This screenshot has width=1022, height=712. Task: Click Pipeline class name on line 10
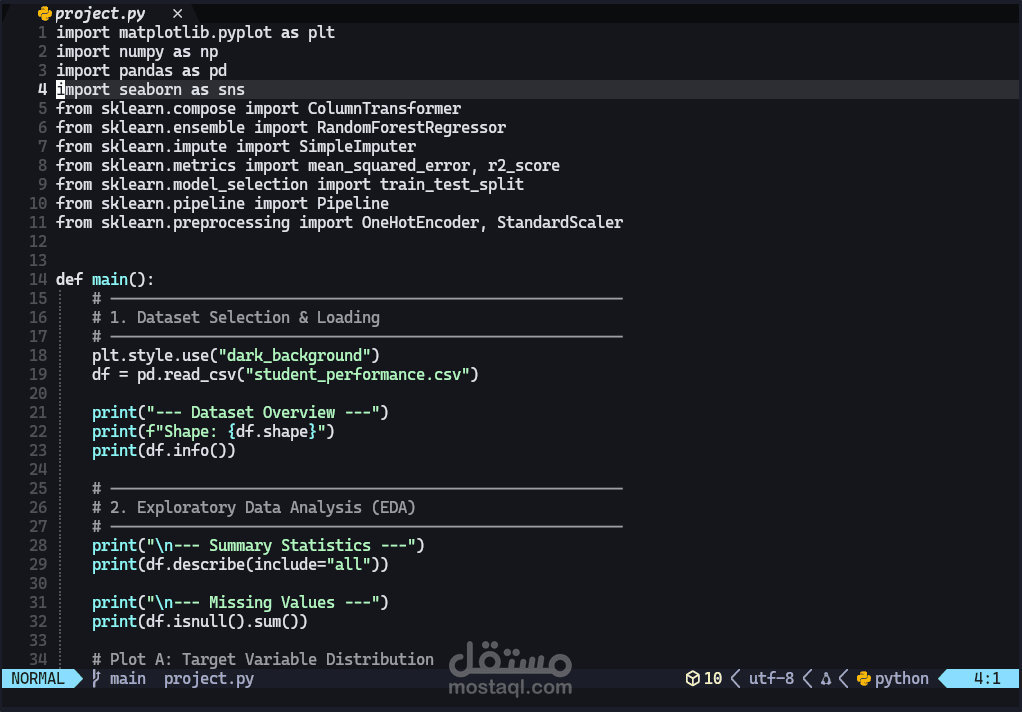(353, 203)
